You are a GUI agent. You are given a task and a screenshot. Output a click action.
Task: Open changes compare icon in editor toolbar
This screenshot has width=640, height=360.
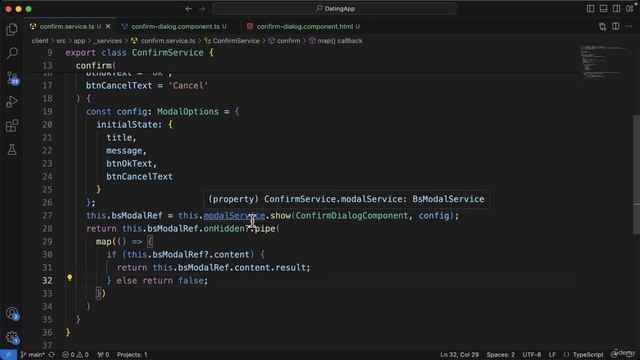click(x=602, y=27)
